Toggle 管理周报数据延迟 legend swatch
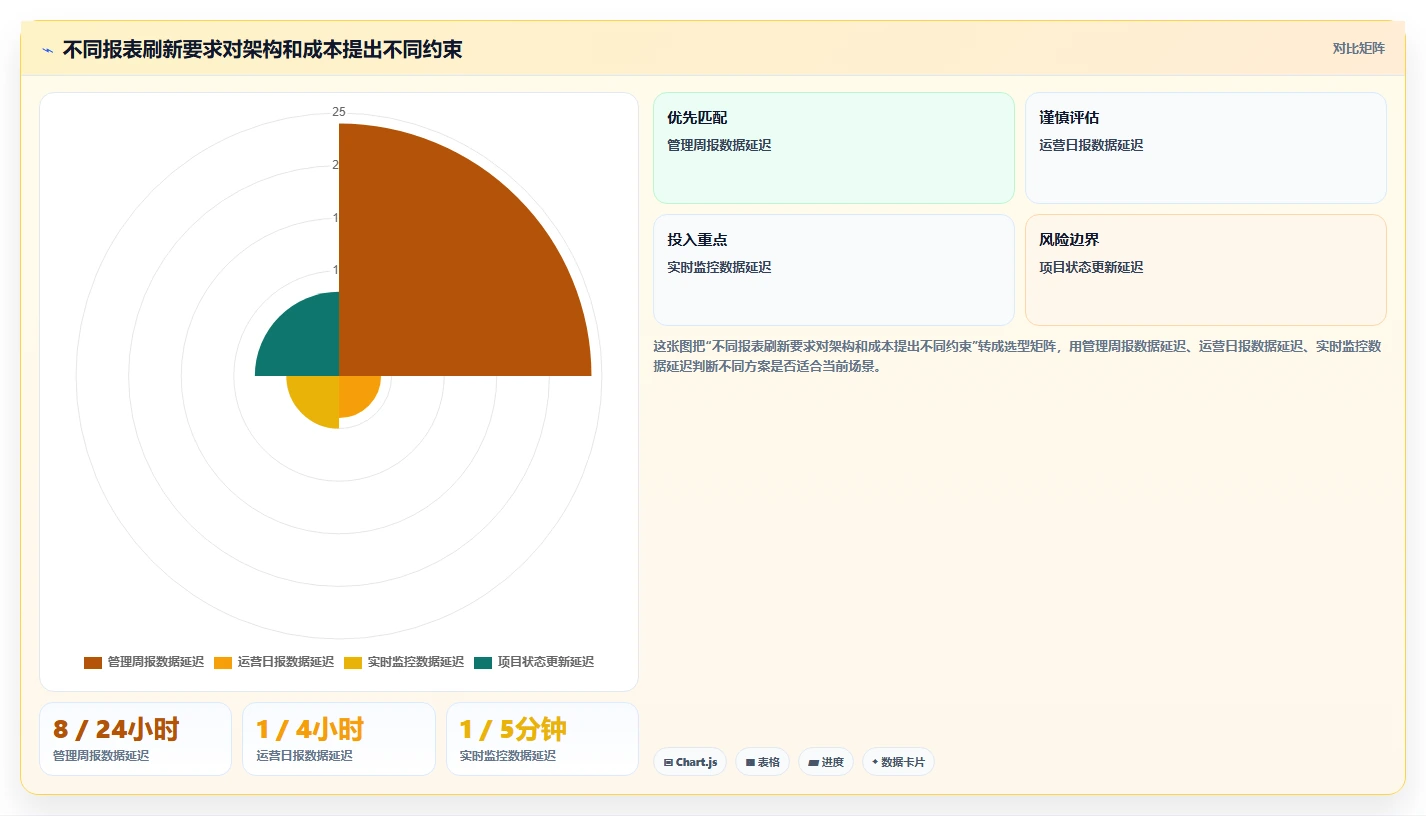 pos(93,663)
